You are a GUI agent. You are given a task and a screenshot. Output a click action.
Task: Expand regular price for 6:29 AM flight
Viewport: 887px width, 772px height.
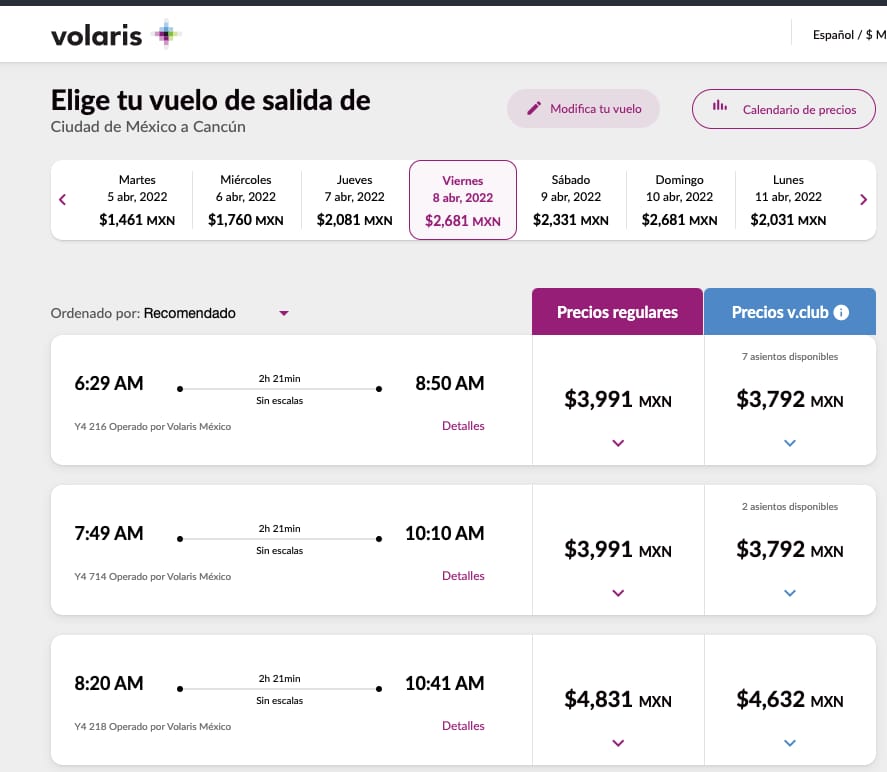pyautogui.click(x=617, y=443)
